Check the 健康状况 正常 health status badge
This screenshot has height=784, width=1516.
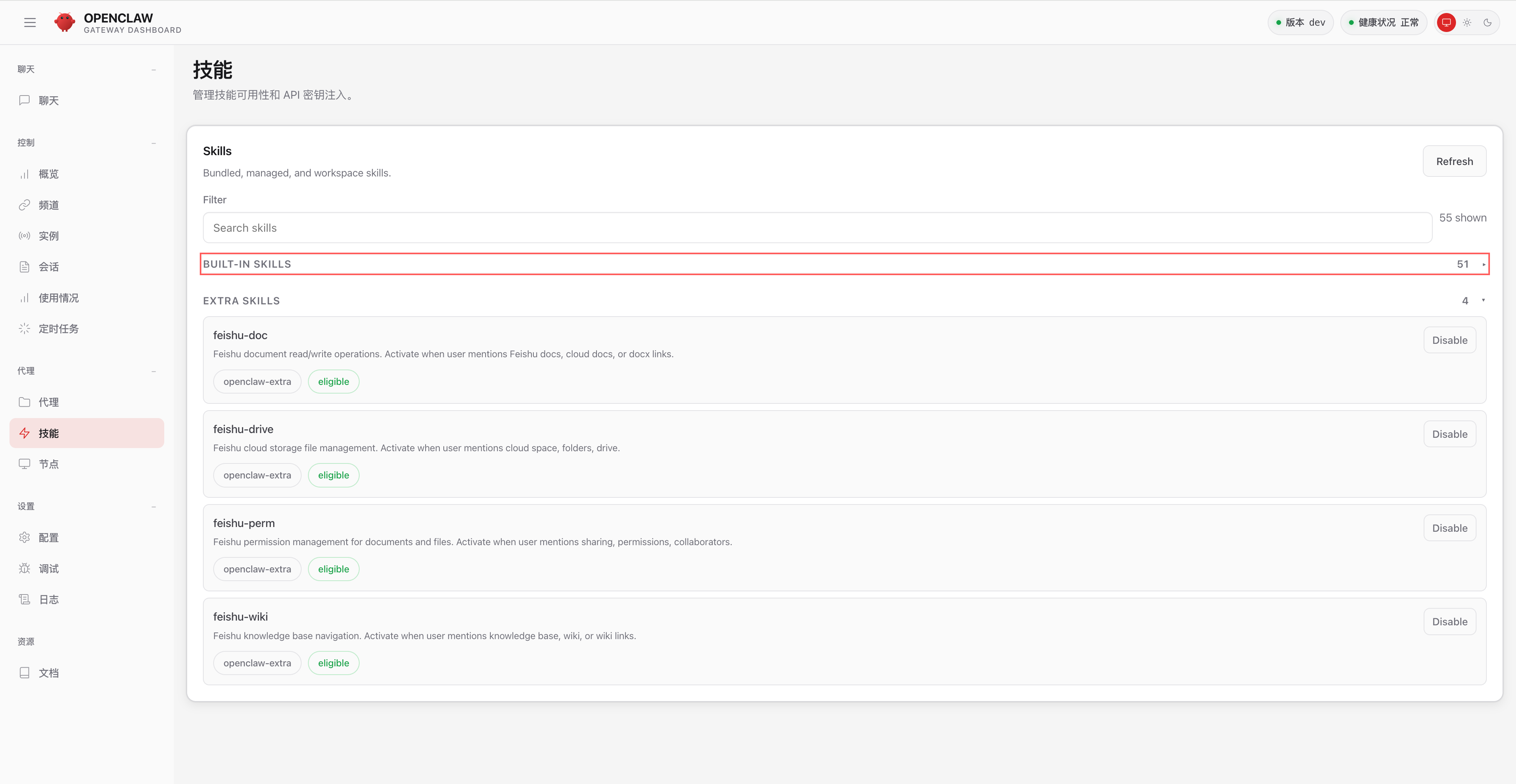point(1383,23)
